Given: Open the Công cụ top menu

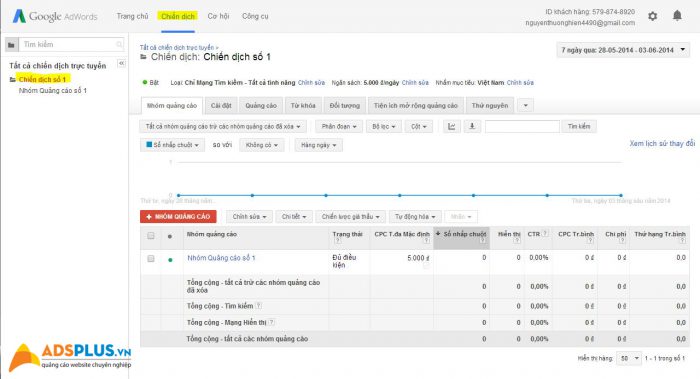Looking at the screenshot, I should (x=255, y=16).
